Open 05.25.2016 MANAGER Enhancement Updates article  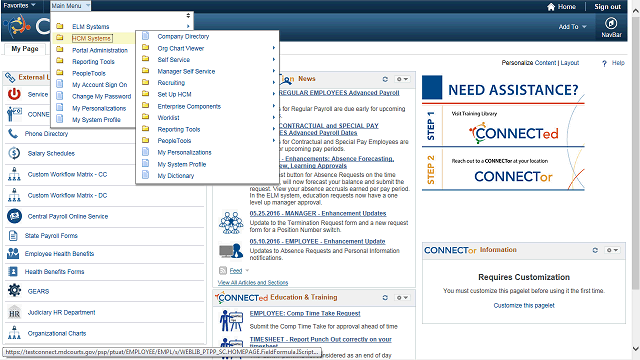coord(318,213)
